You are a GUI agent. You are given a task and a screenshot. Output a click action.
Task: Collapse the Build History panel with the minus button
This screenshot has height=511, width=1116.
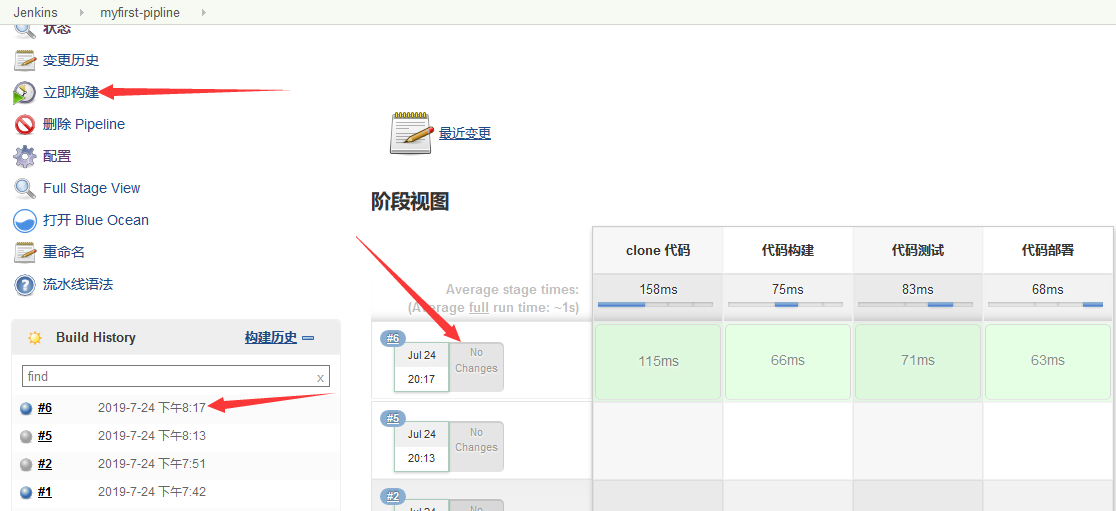tap(308, 338)
